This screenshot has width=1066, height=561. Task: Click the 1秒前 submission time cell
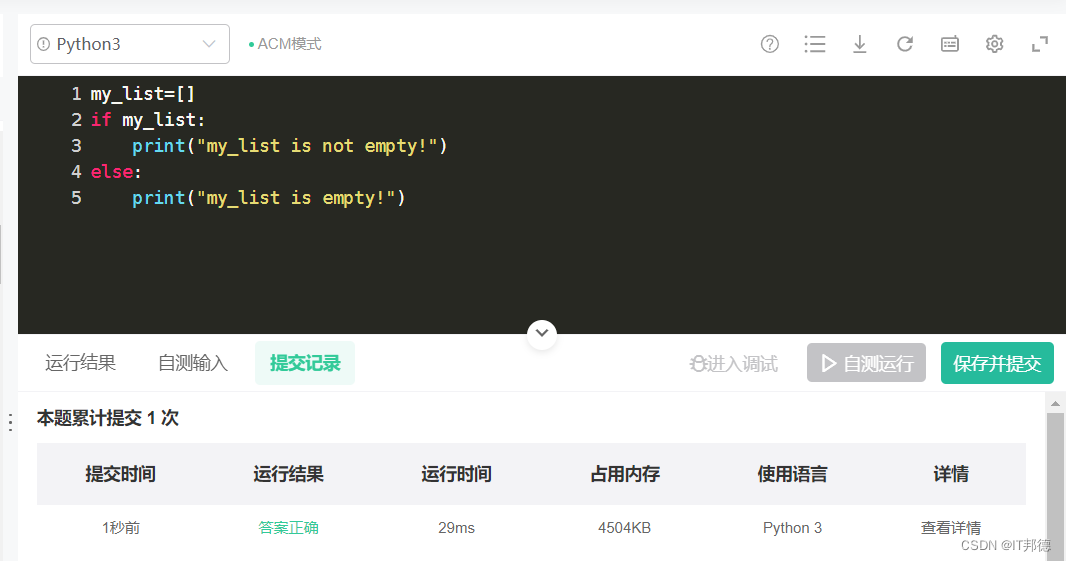point(121,528)
